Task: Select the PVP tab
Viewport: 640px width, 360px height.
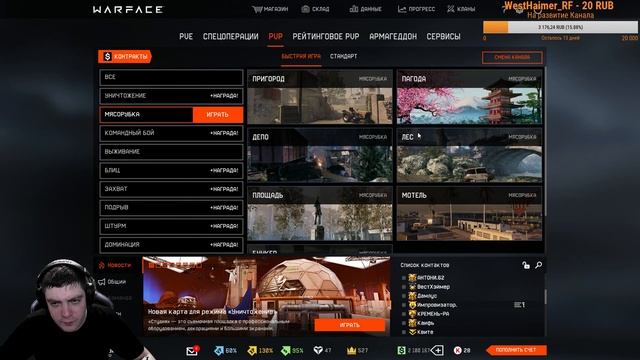Action: click(x=276, y=37)
